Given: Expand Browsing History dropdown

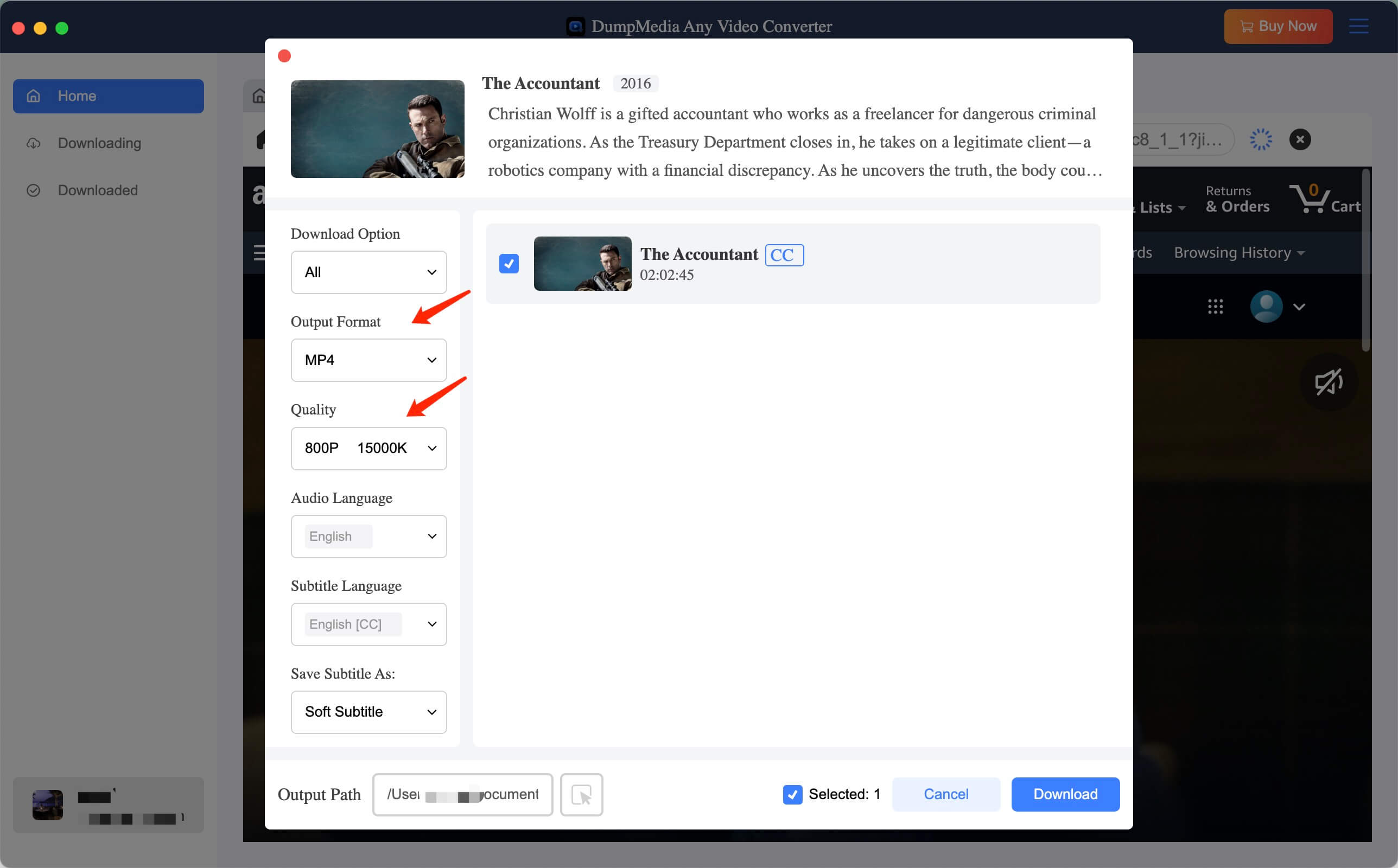Looking at the screenshot, I should [1239, 253].
